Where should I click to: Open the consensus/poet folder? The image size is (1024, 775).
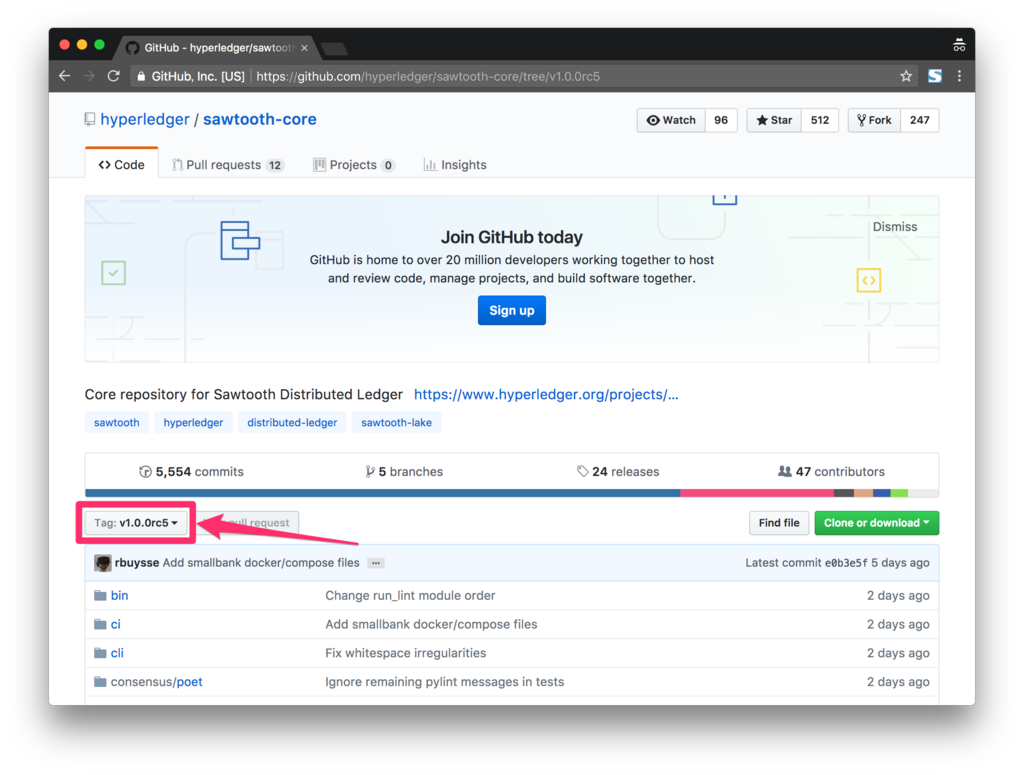tap(156, 682)
